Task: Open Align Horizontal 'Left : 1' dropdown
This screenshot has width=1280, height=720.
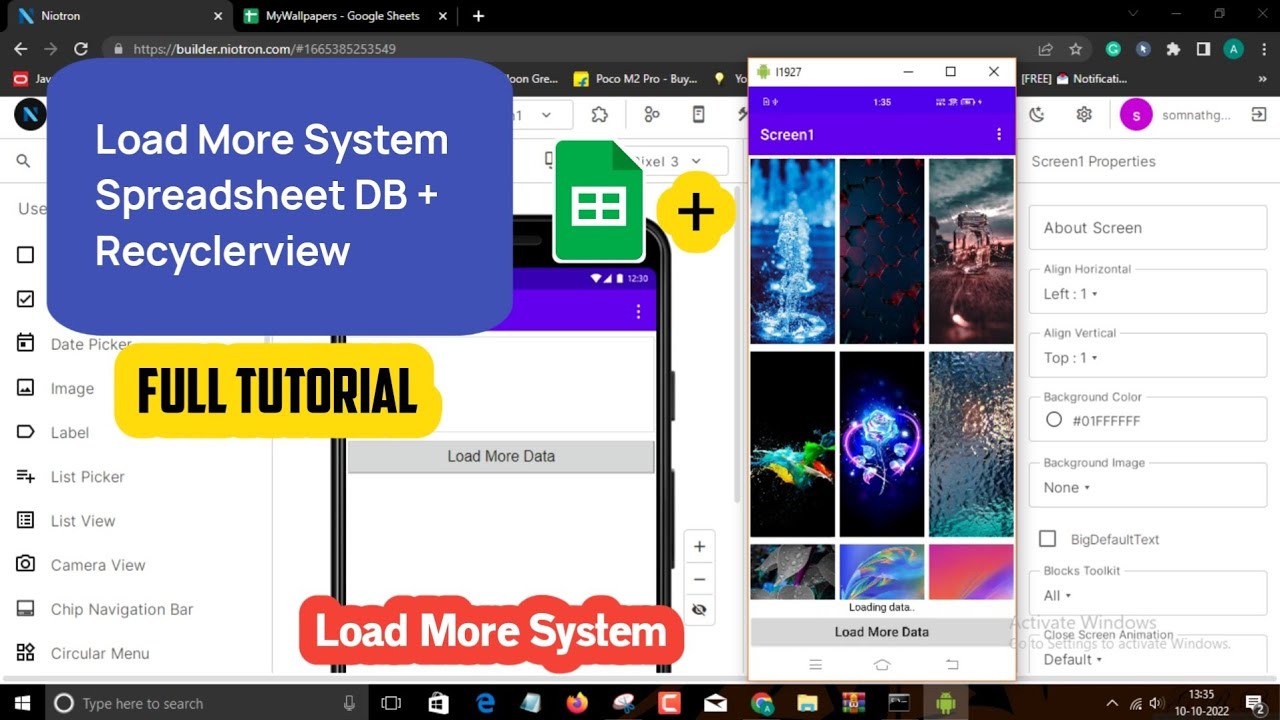Action: [1148, 293]
